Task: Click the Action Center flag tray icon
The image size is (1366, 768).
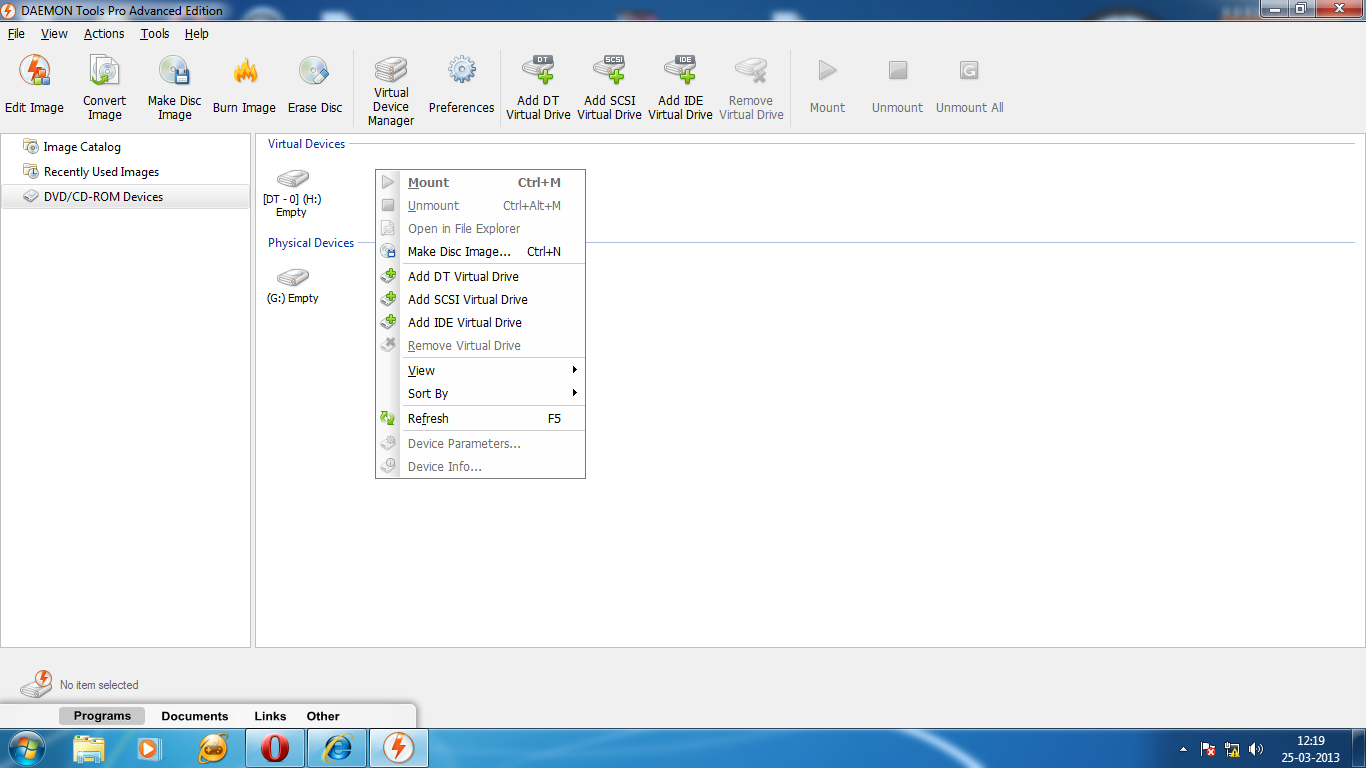Action: click(x=1208, y=749)
